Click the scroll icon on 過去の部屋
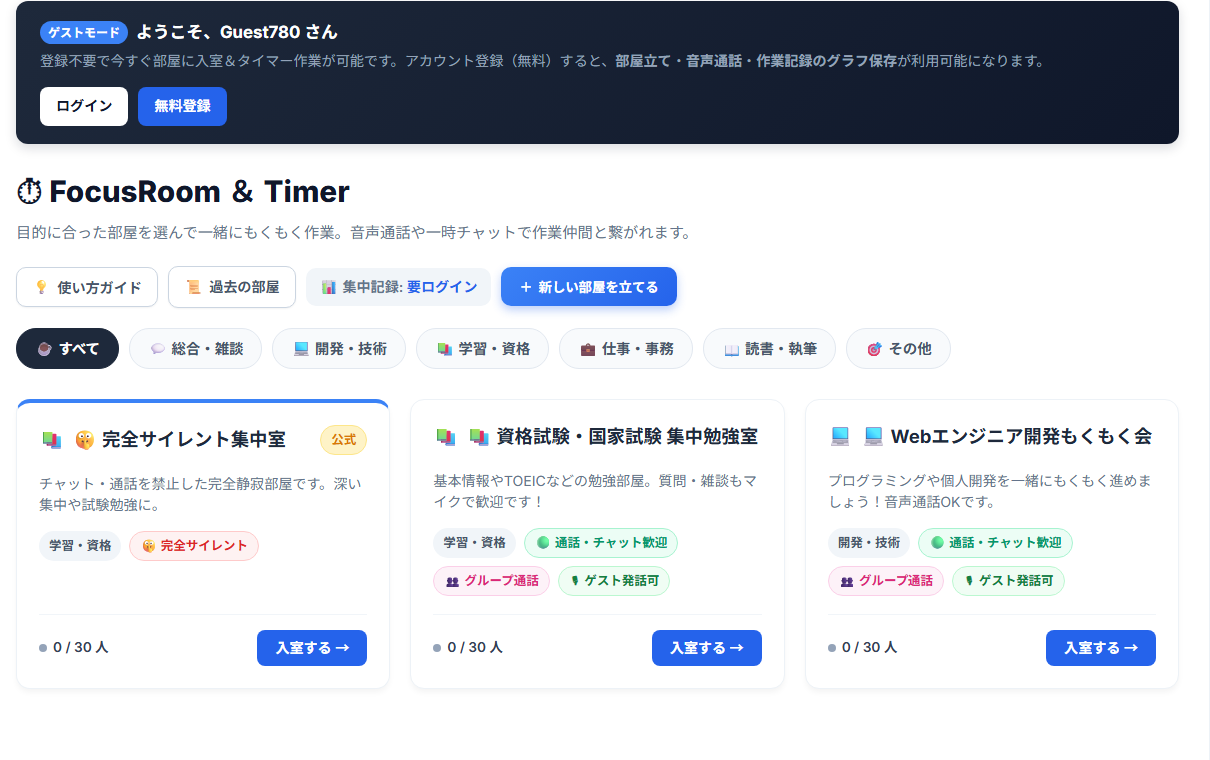The width and height of the screenshot is (1210, 760). [x=193, y=287]
